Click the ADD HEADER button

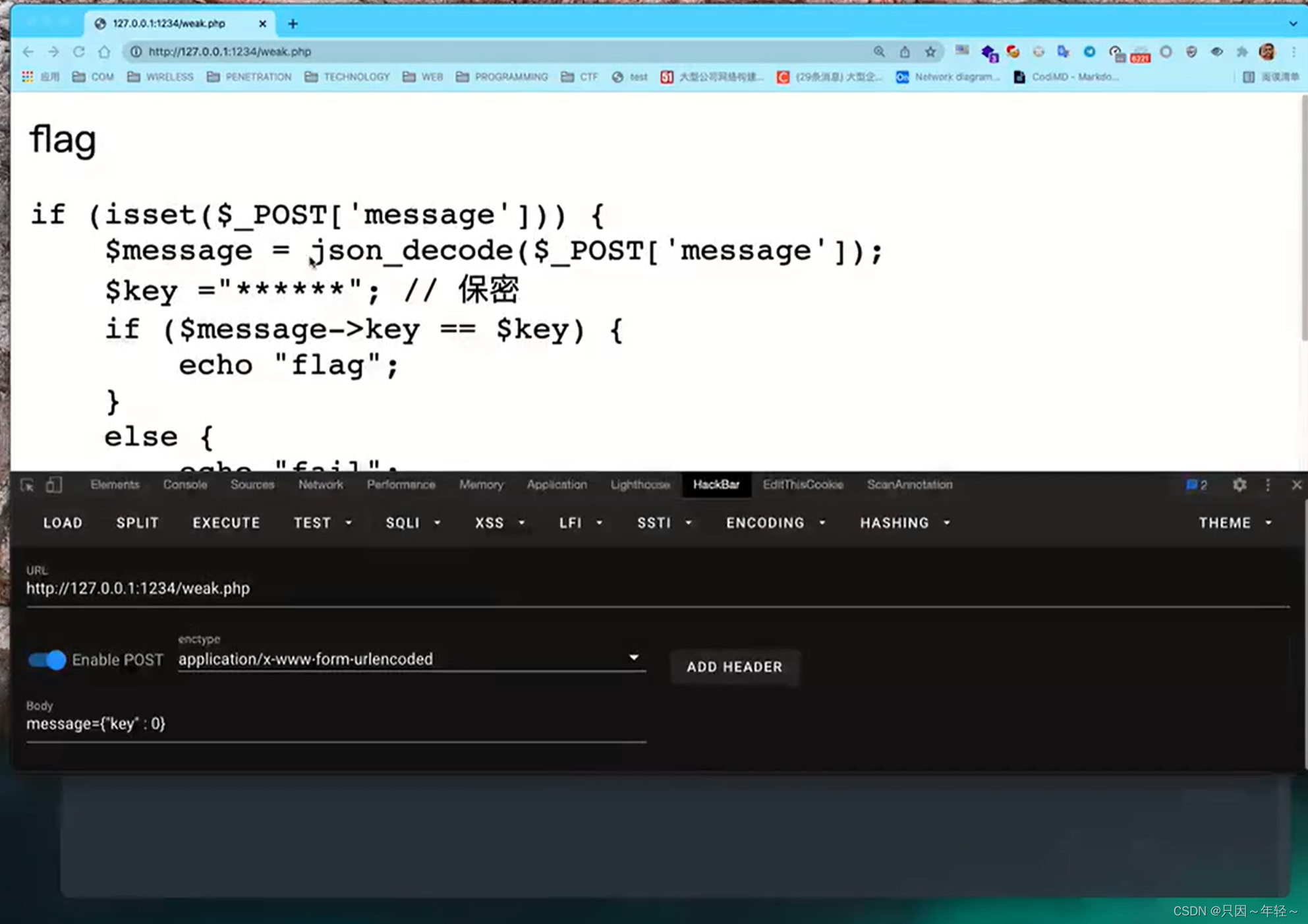[x=734, y=667]
